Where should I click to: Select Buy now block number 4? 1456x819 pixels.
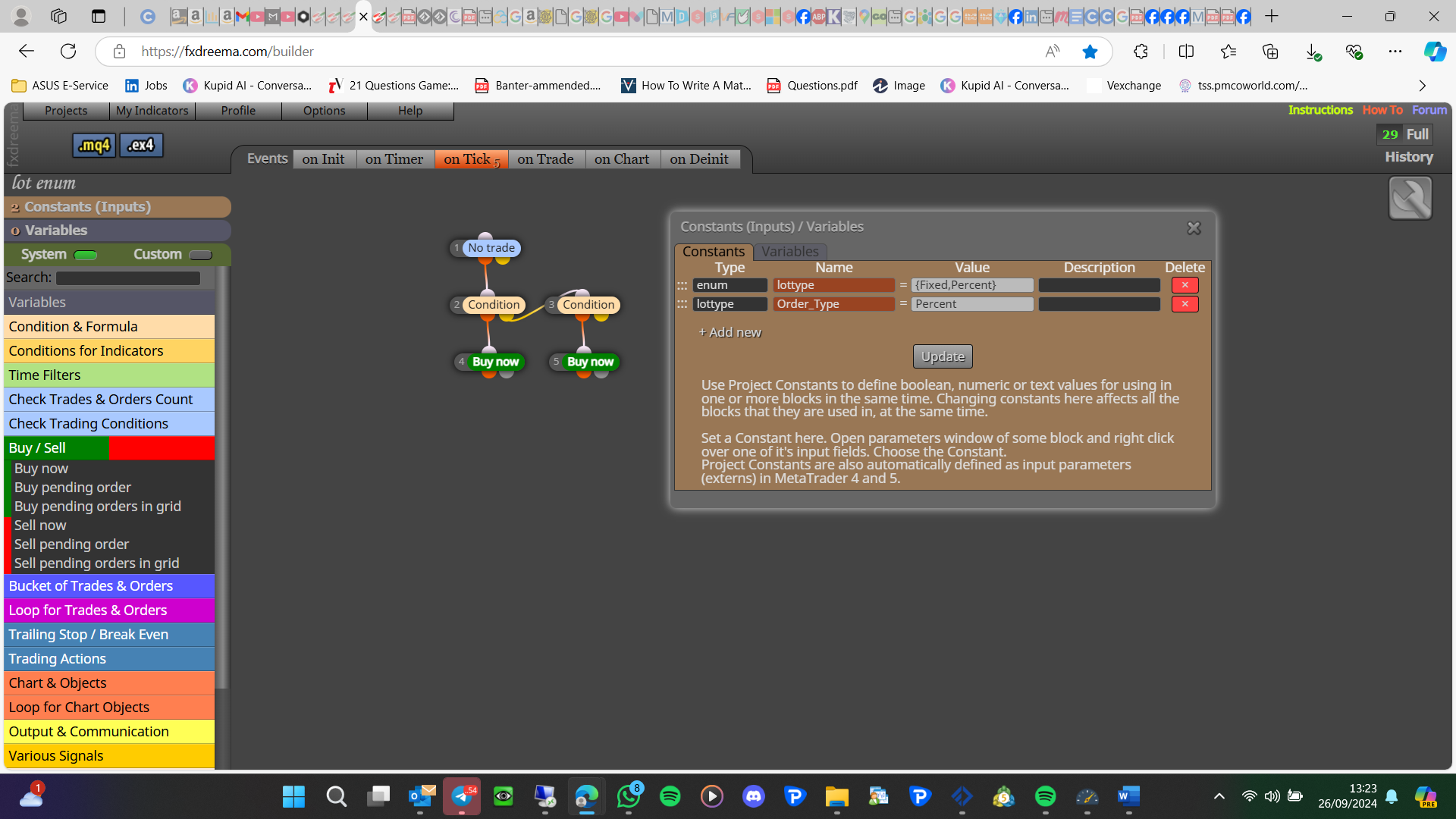coord(495,362)
